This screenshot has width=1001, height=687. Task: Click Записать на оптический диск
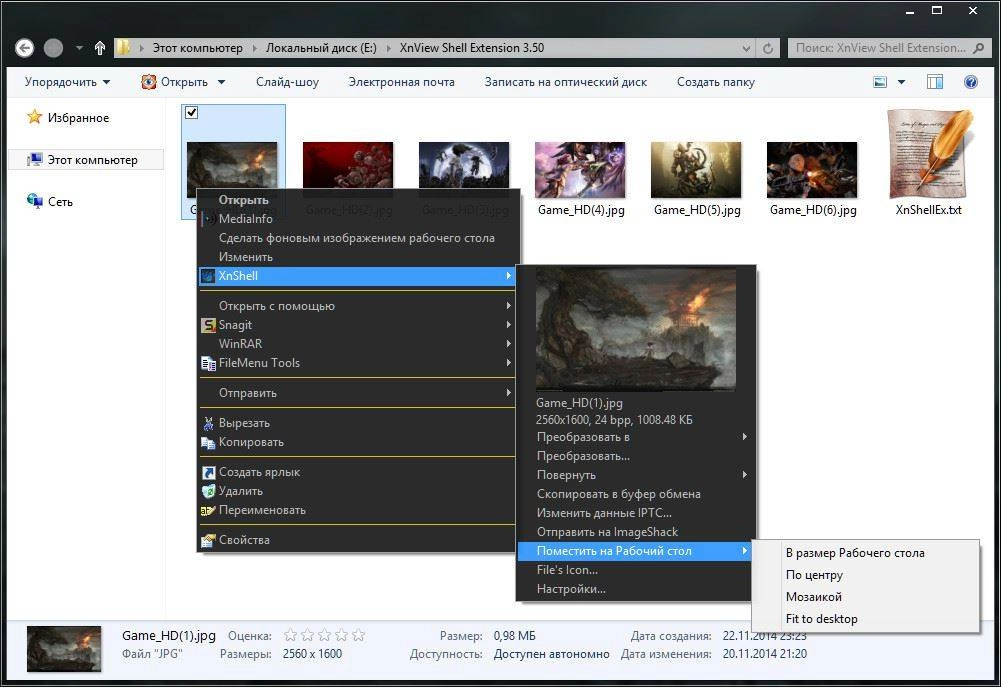pos(566,82)
